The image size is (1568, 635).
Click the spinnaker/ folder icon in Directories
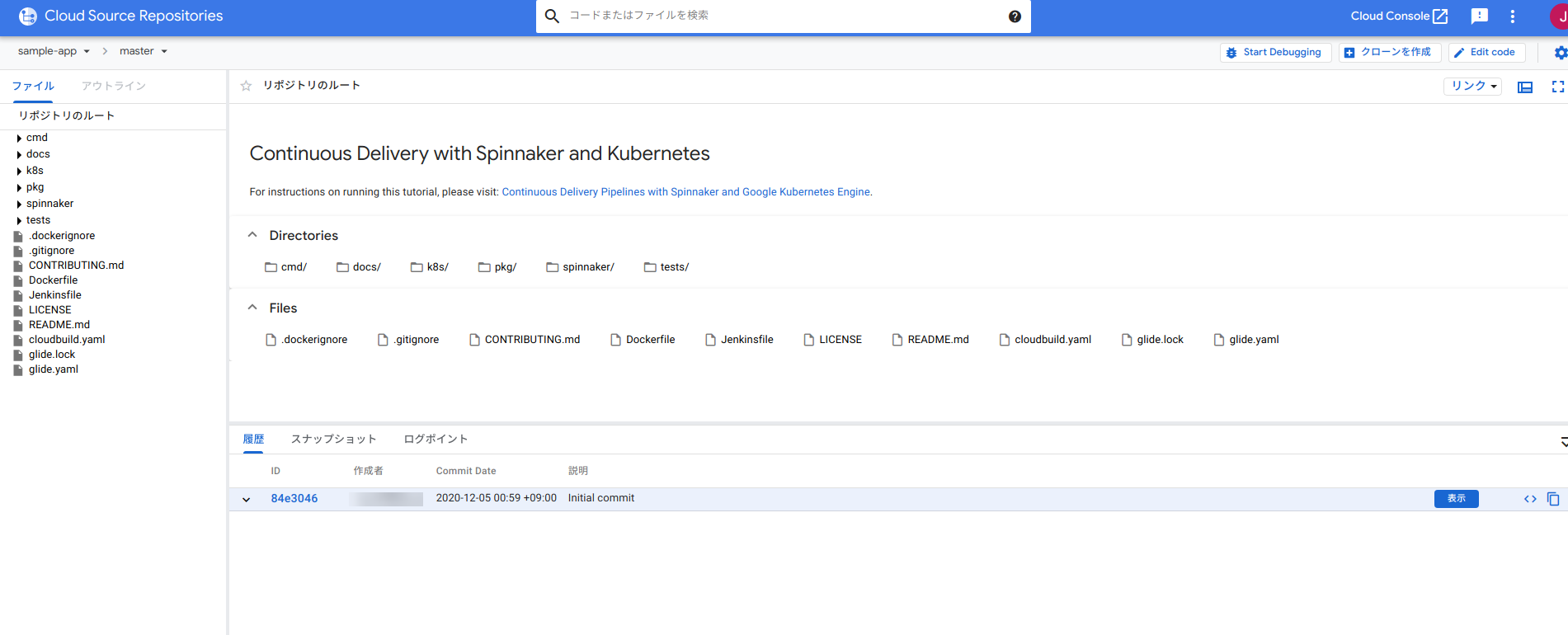click(x=553, y=267)
